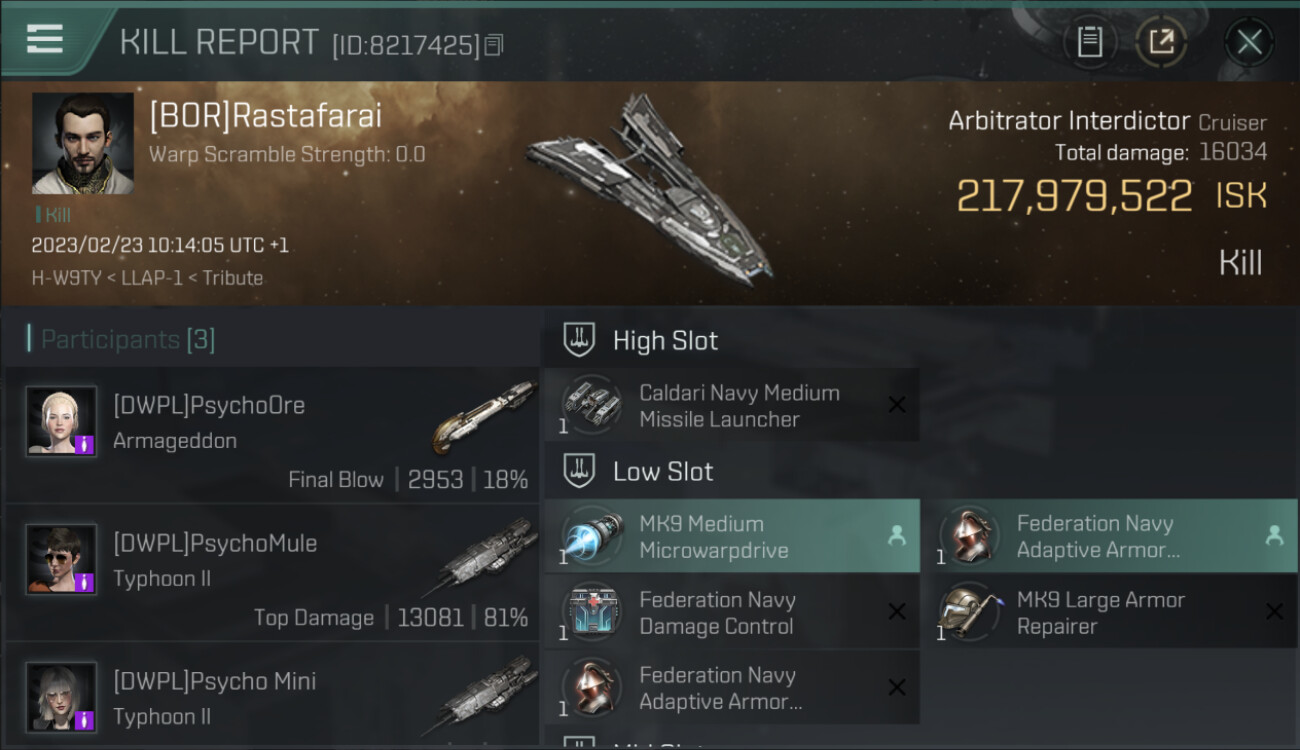Copy the kill report ID
Image resolution: width=1300 pixels, height=750 pixels.
494,45
